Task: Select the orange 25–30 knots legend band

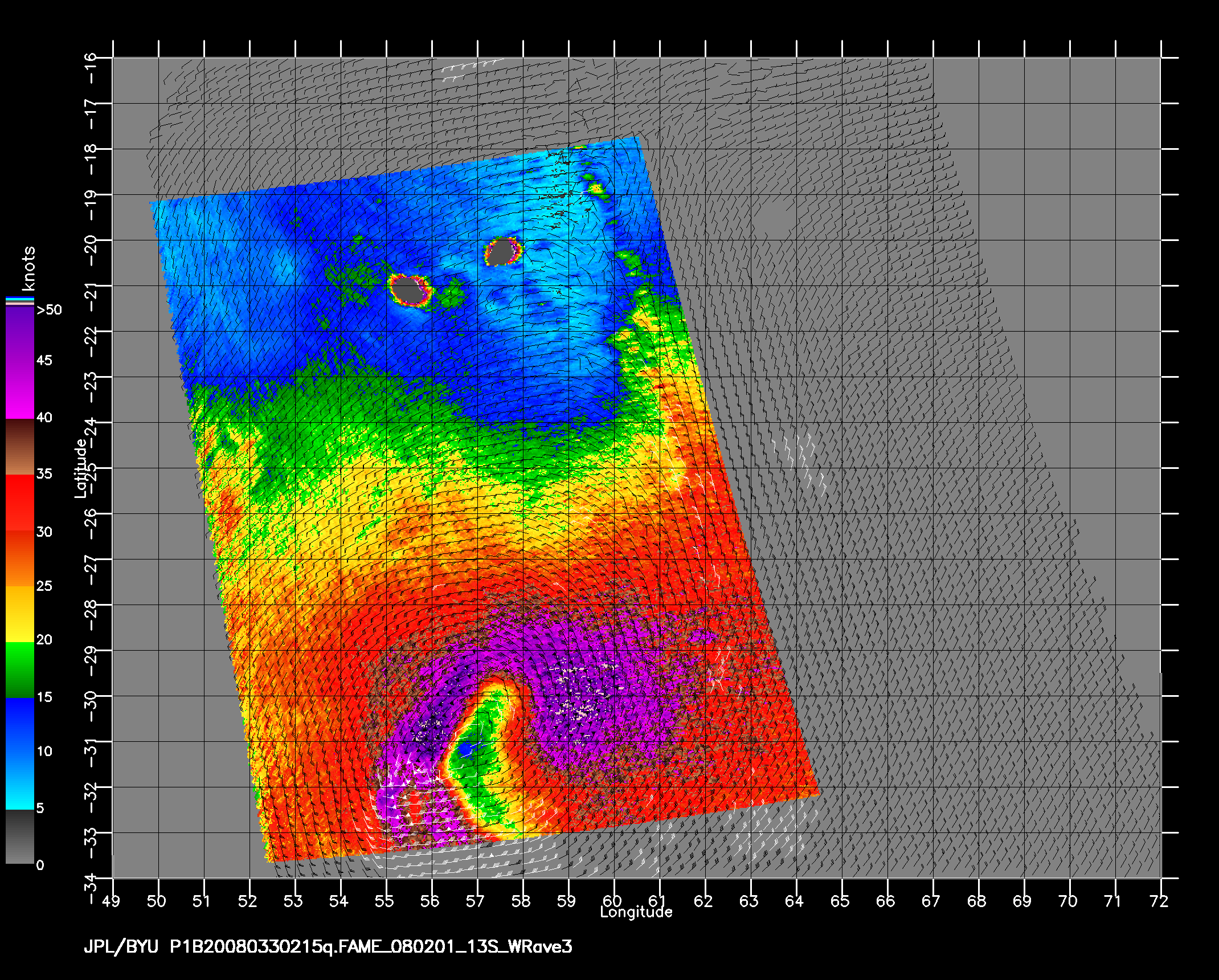Action: click(20, 559)
